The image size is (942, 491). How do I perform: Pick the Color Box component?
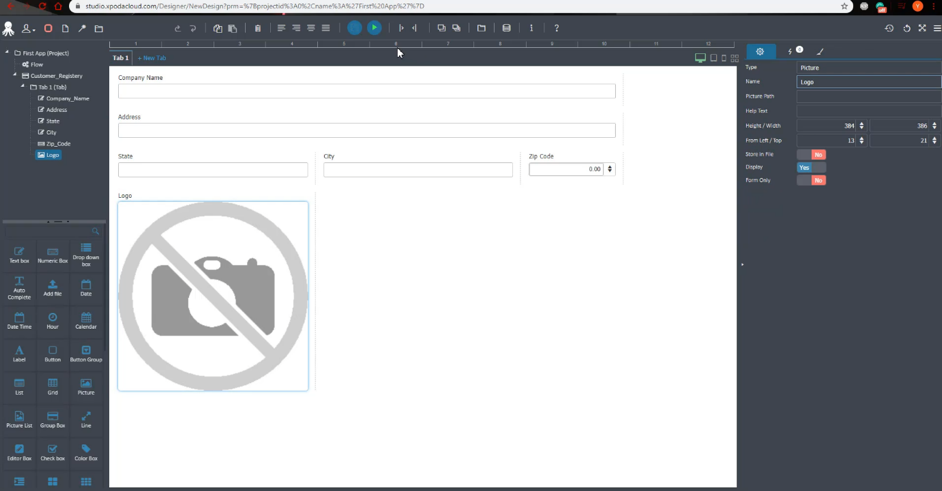(x=86, y=453)
